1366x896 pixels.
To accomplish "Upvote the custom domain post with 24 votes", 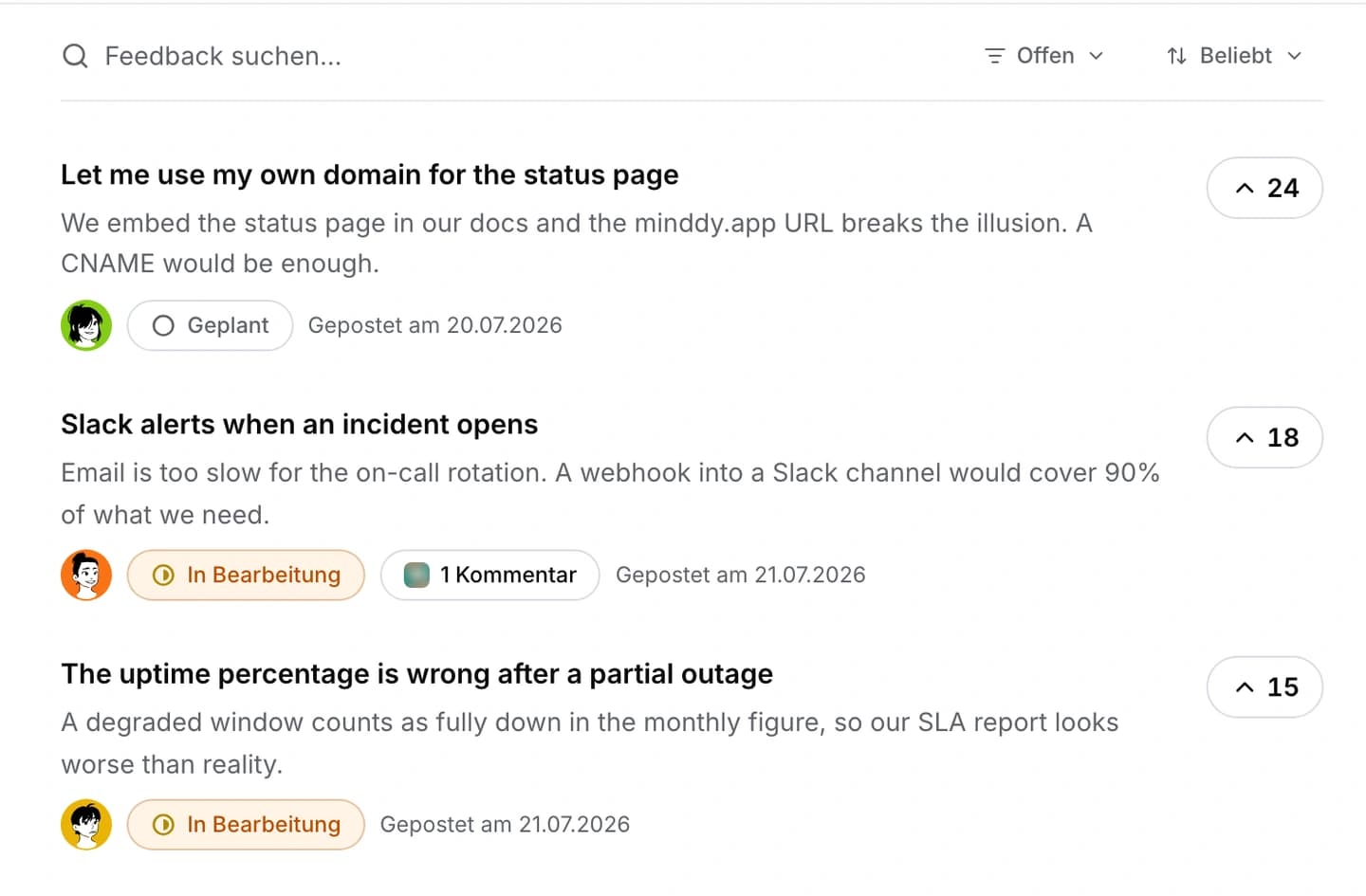I will (x=1264, y=188).
